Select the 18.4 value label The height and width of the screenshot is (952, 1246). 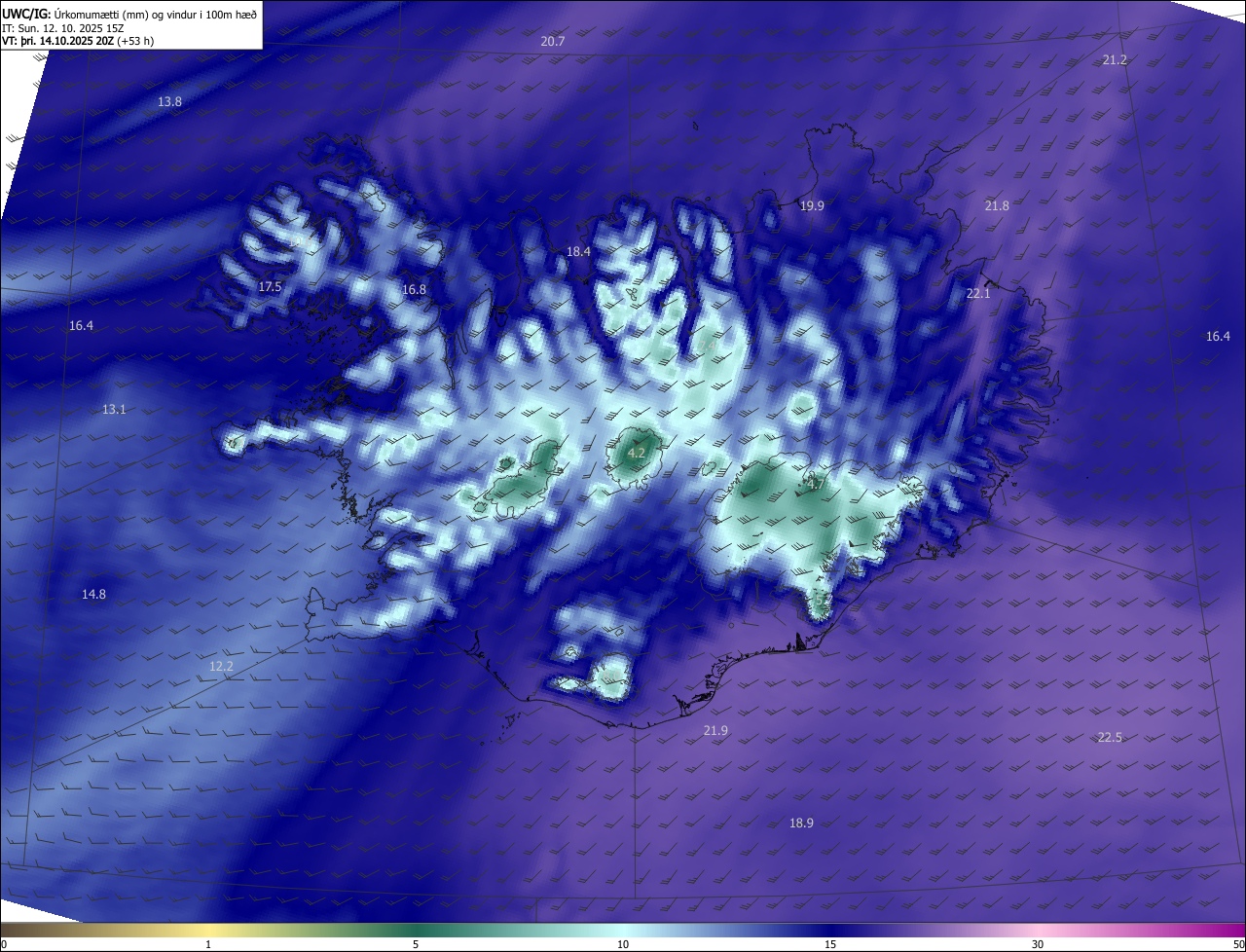click(578, 252)
